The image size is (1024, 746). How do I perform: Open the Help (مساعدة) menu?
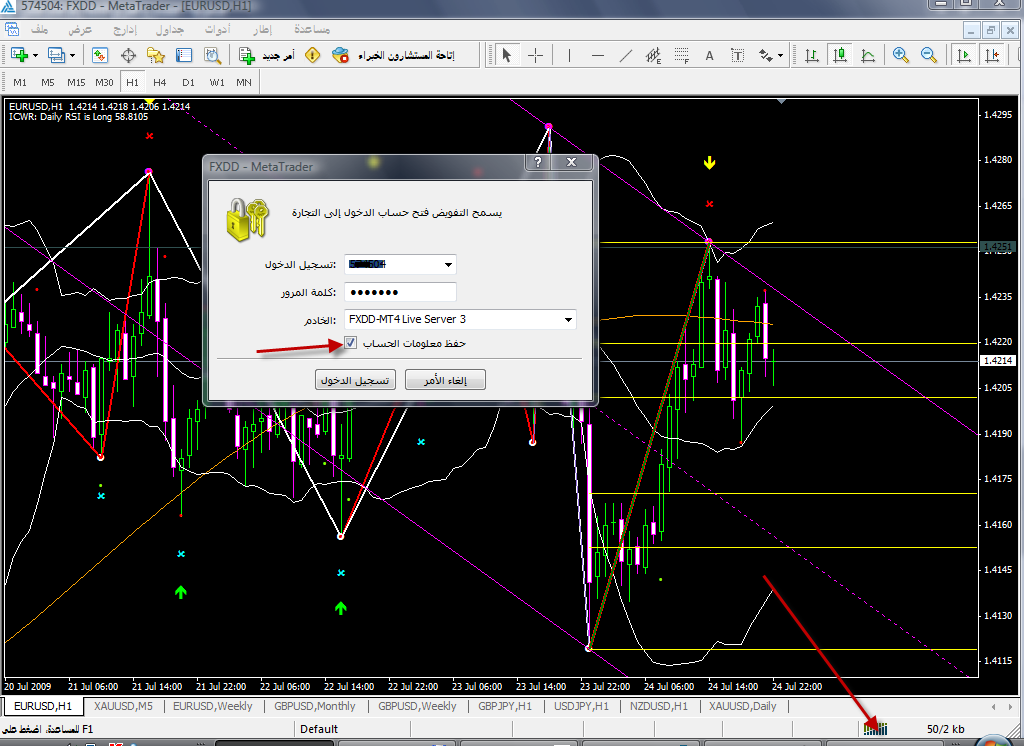[x=312, y=29]
